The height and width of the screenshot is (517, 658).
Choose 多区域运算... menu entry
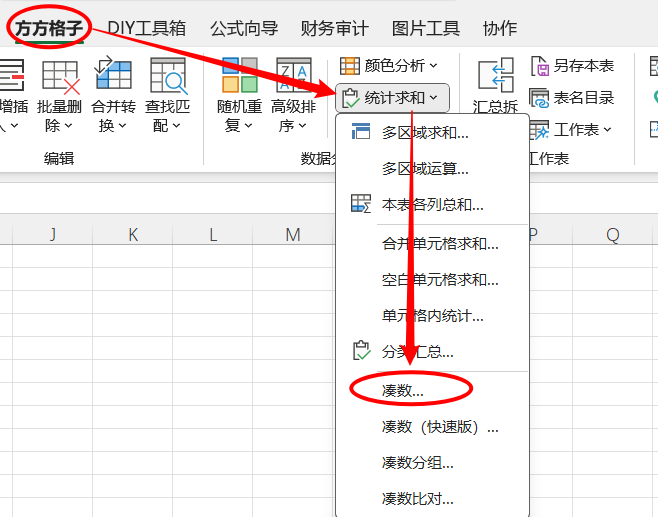click(x=432, y=169)
